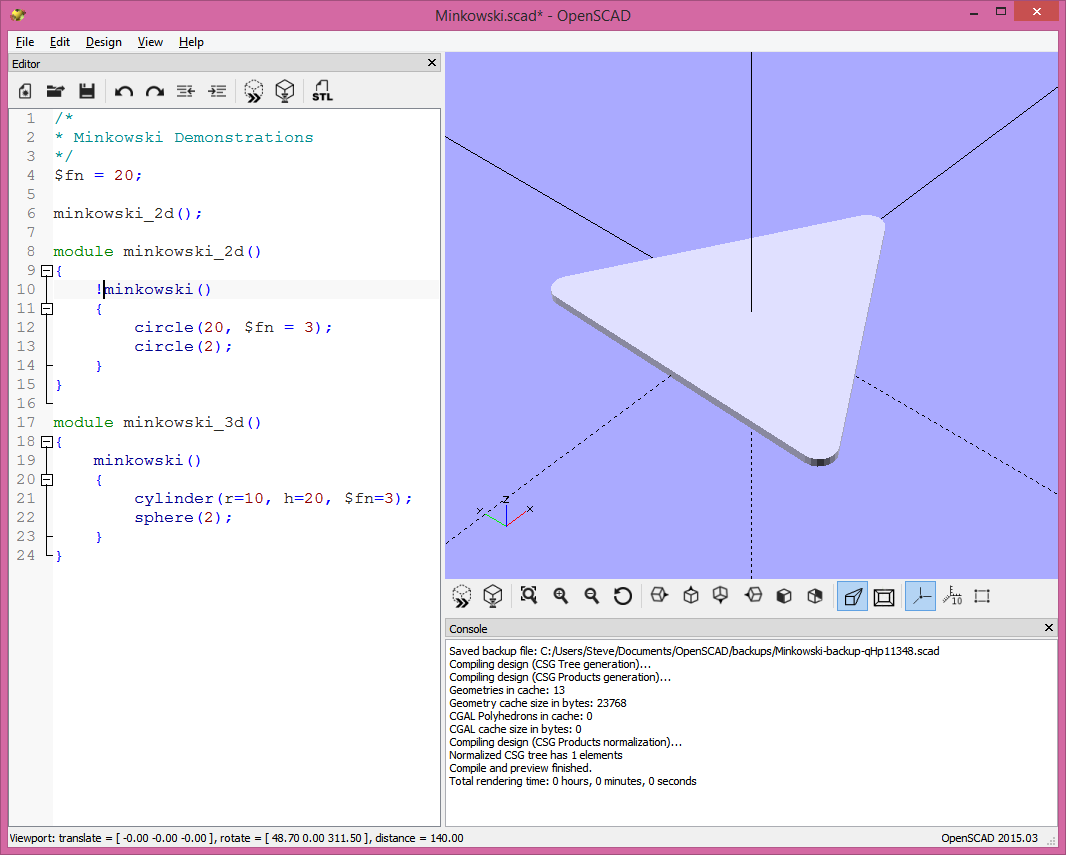1066x855 pixels.
Task: Toggle perspective projection in the viewport
Action: [x=852, y=595]
